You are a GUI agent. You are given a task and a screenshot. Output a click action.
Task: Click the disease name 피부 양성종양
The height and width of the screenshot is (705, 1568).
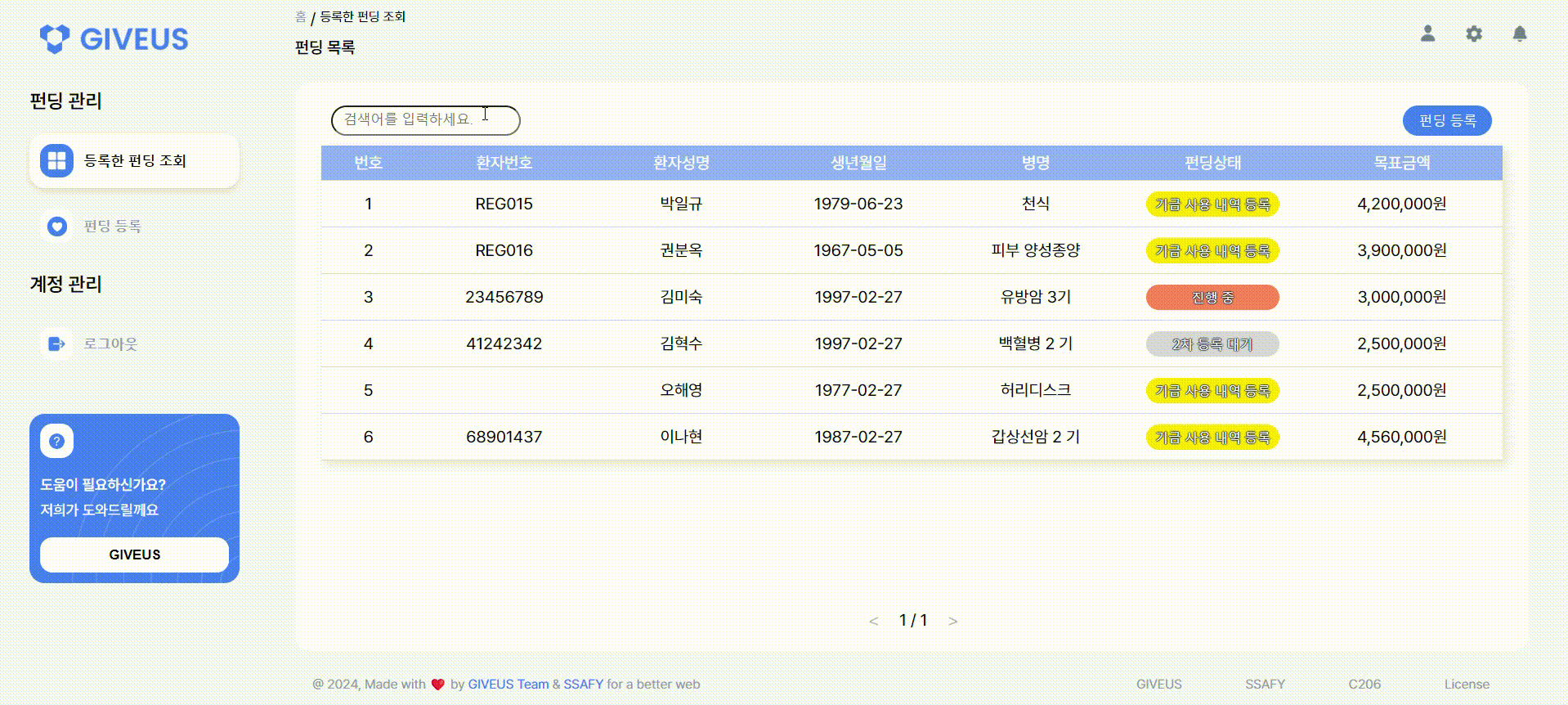tap(1035, 250)
